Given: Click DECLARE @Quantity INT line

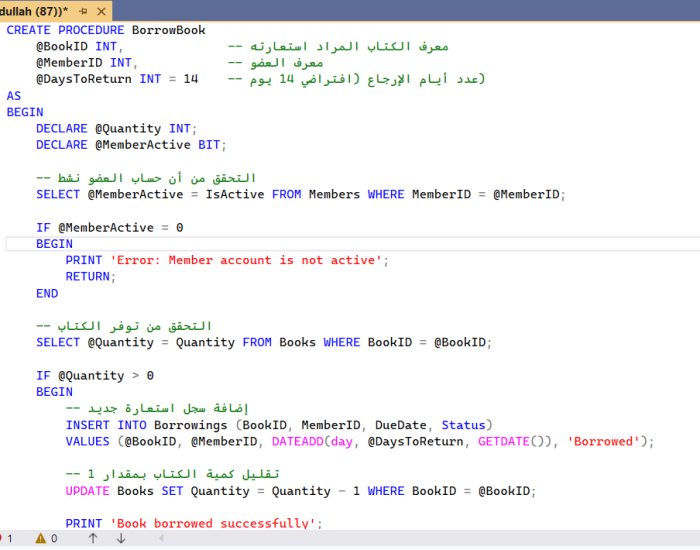Looking at the screenshot, I should (x=117, y=128).
